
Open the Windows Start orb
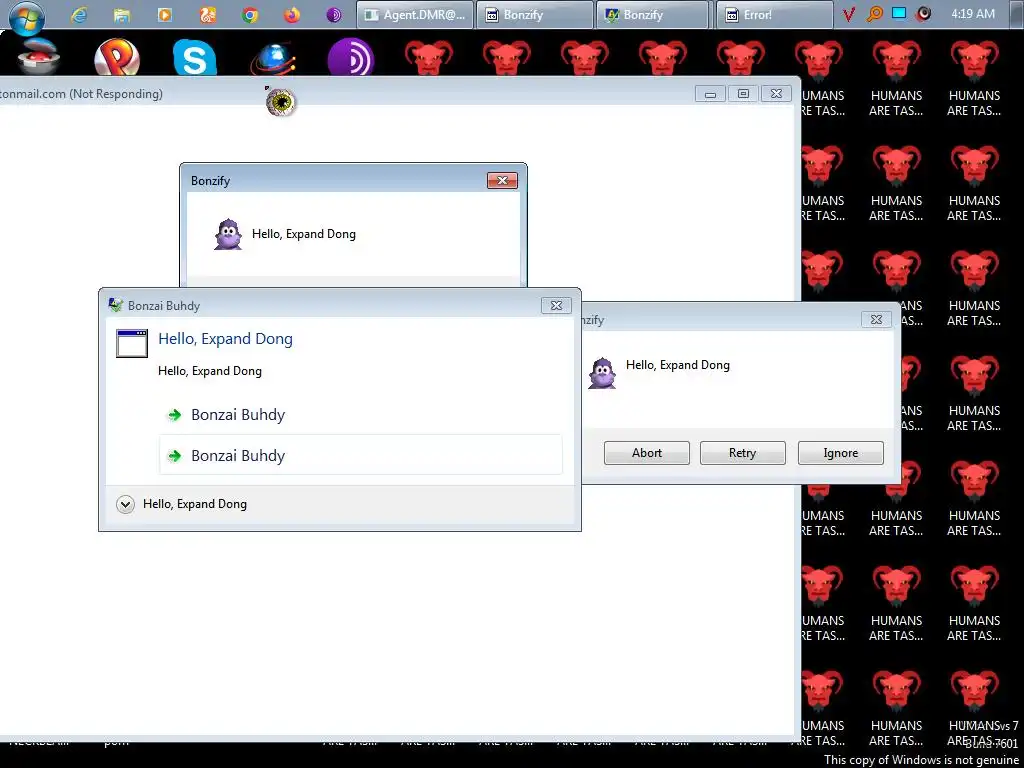(x=27, y=16)
